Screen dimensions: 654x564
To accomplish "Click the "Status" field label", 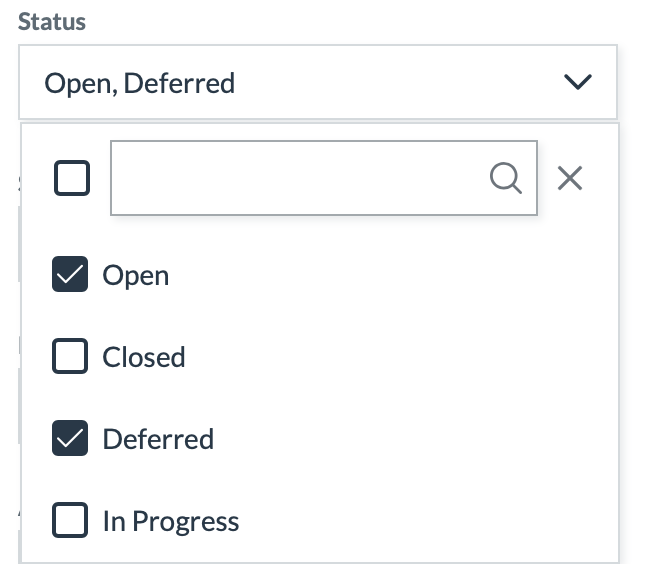I will [52, 22].
